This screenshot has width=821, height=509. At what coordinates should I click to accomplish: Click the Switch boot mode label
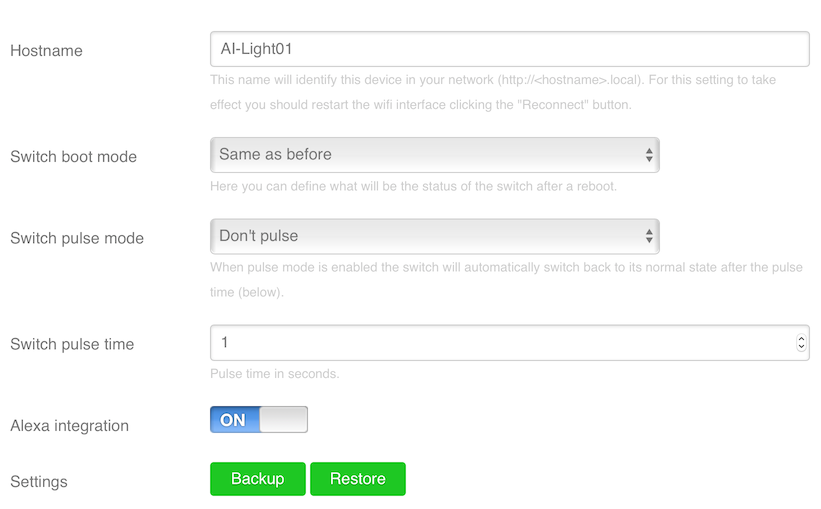point(73,157)
